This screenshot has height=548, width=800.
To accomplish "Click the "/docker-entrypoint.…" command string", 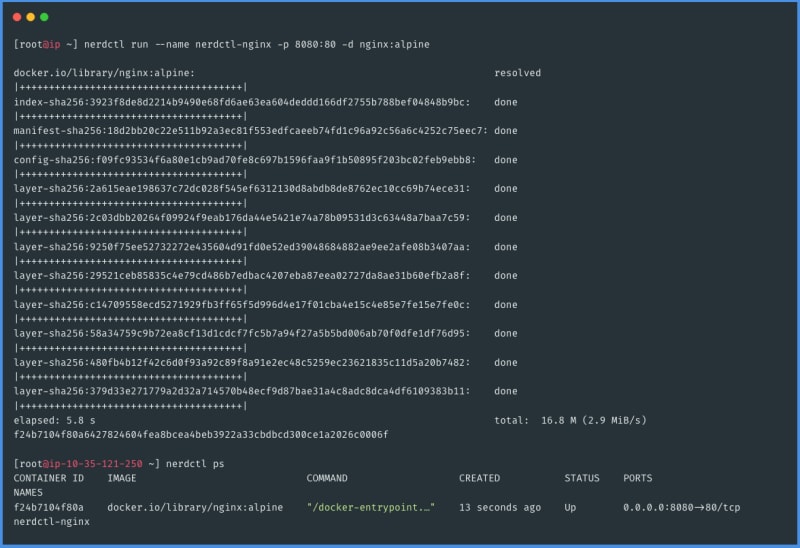I will [370, 507].
